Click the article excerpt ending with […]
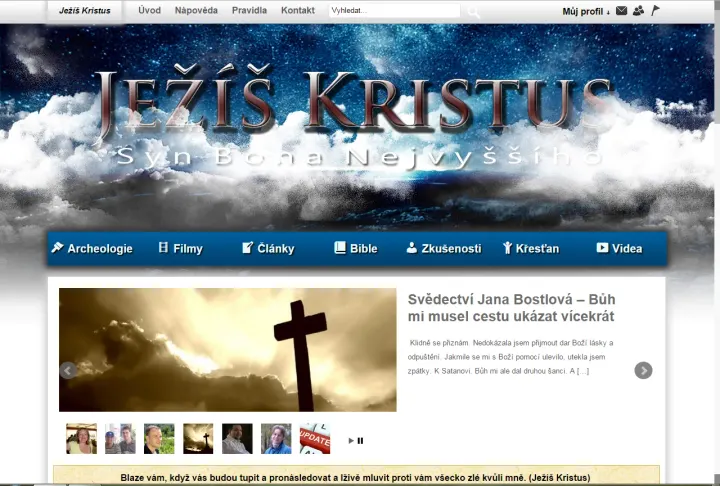The width and height of the screenshot is (720, 486). point(511,356)
